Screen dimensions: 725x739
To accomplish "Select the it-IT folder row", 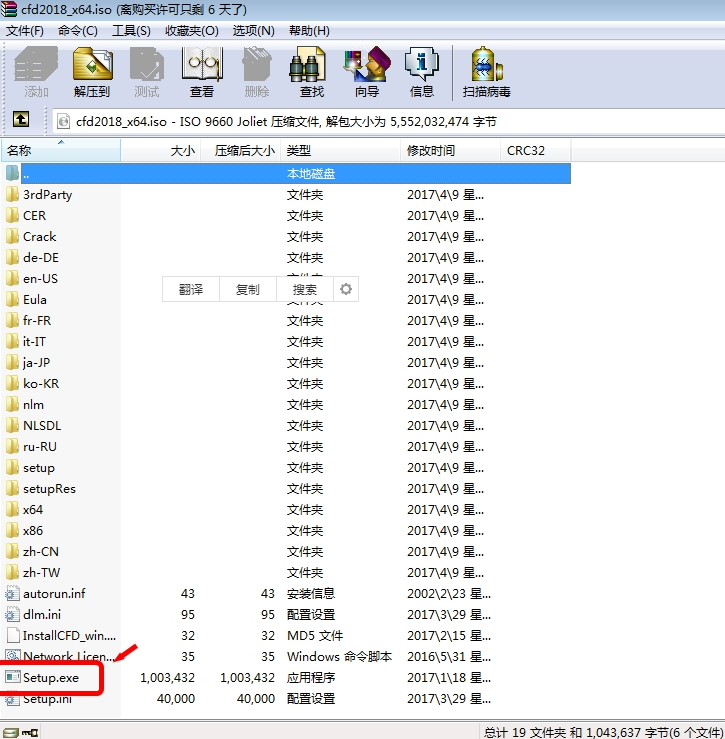I will pyautogui.click(x=286, y=342).
